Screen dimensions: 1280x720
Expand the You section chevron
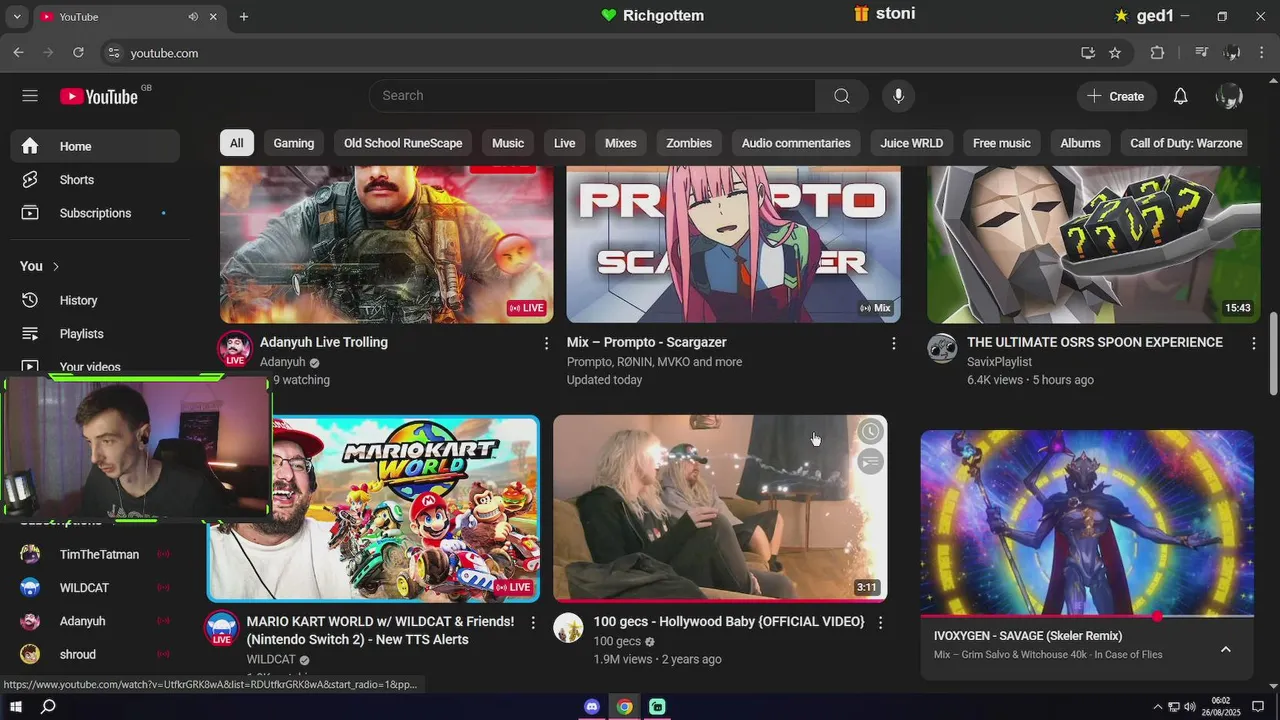56,267
